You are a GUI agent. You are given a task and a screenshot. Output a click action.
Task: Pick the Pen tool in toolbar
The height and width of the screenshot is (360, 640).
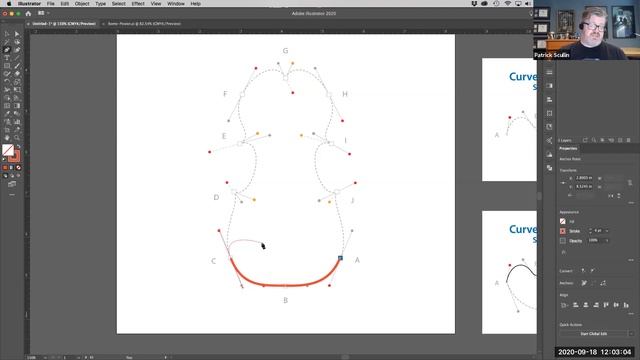pyautogui.click(x=7, y=50)
